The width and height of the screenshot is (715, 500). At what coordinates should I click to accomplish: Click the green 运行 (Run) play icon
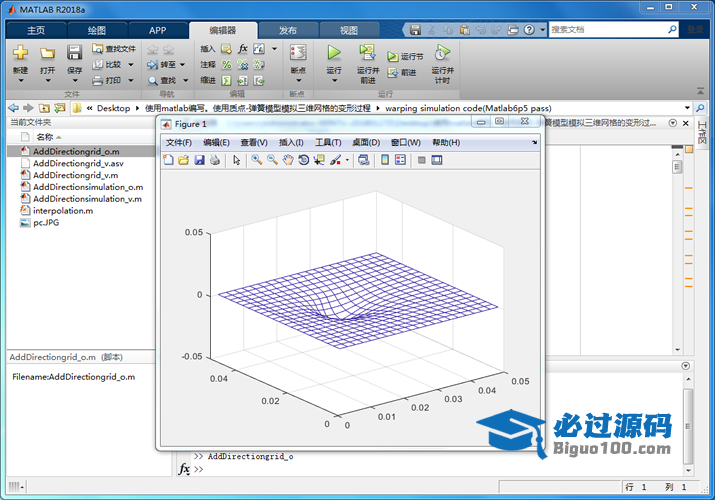click(x=334, y=52)
